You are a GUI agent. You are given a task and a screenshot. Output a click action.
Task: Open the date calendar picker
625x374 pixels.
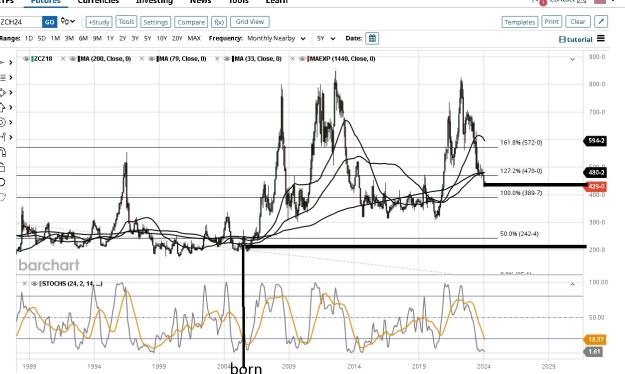pos(372,39)
